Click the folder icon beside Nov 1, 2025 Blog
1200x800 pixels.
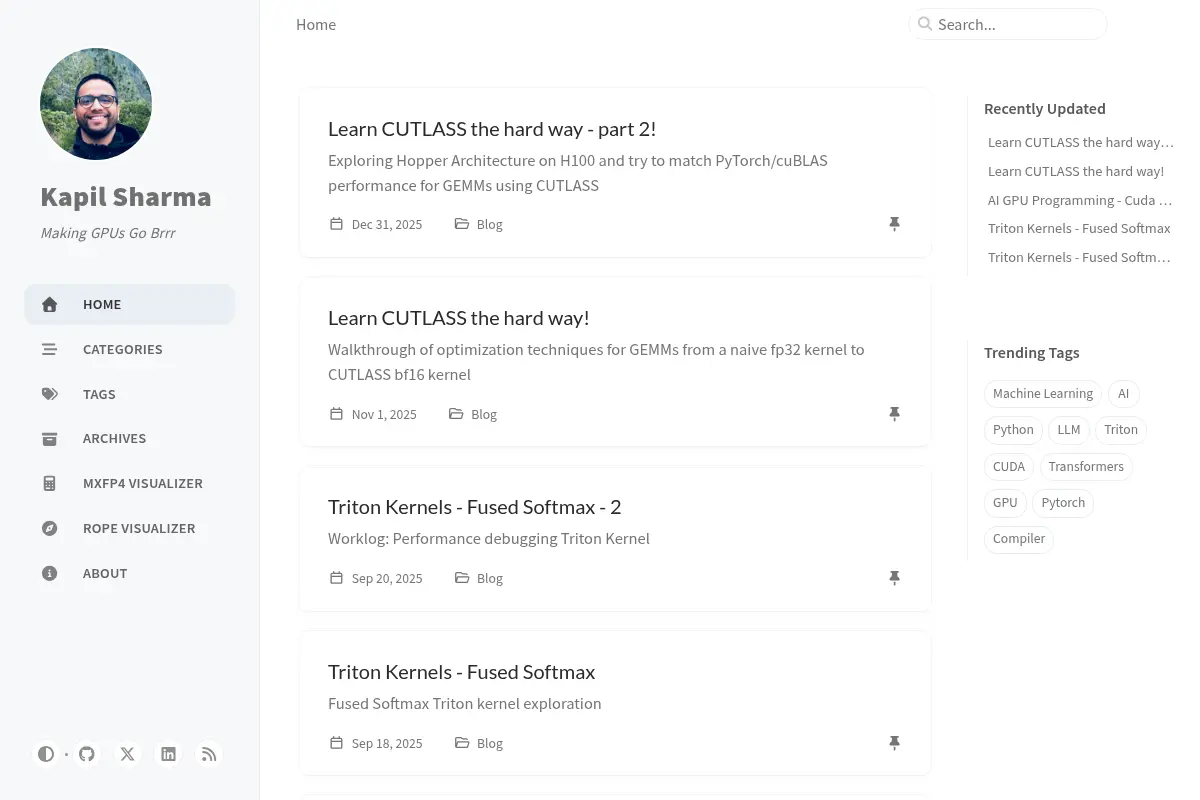tap(456, 413)
